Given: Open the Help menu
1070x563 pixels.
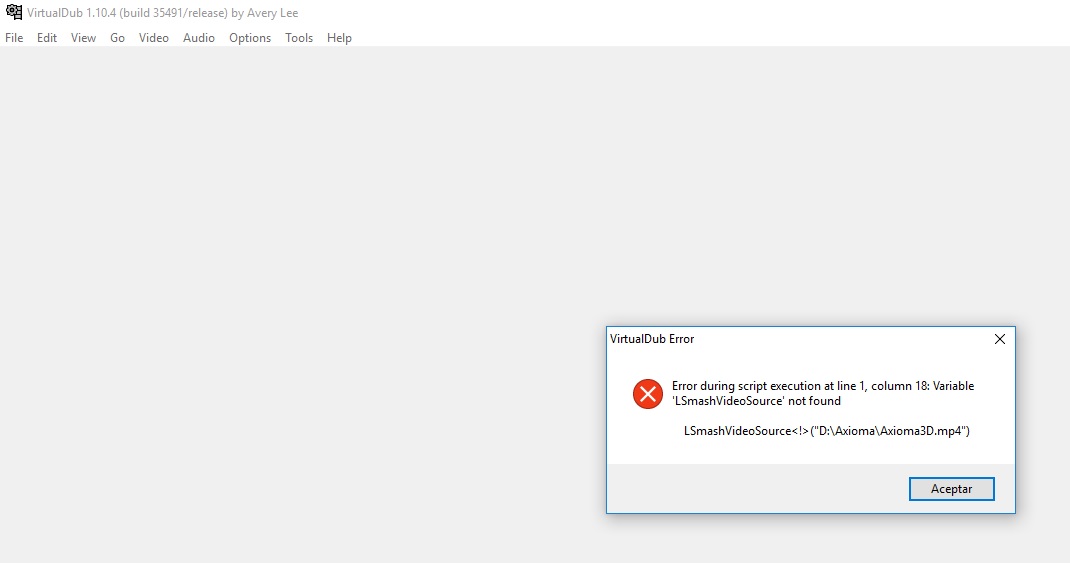Looking at the screenshot, I should tap(339, 38).
